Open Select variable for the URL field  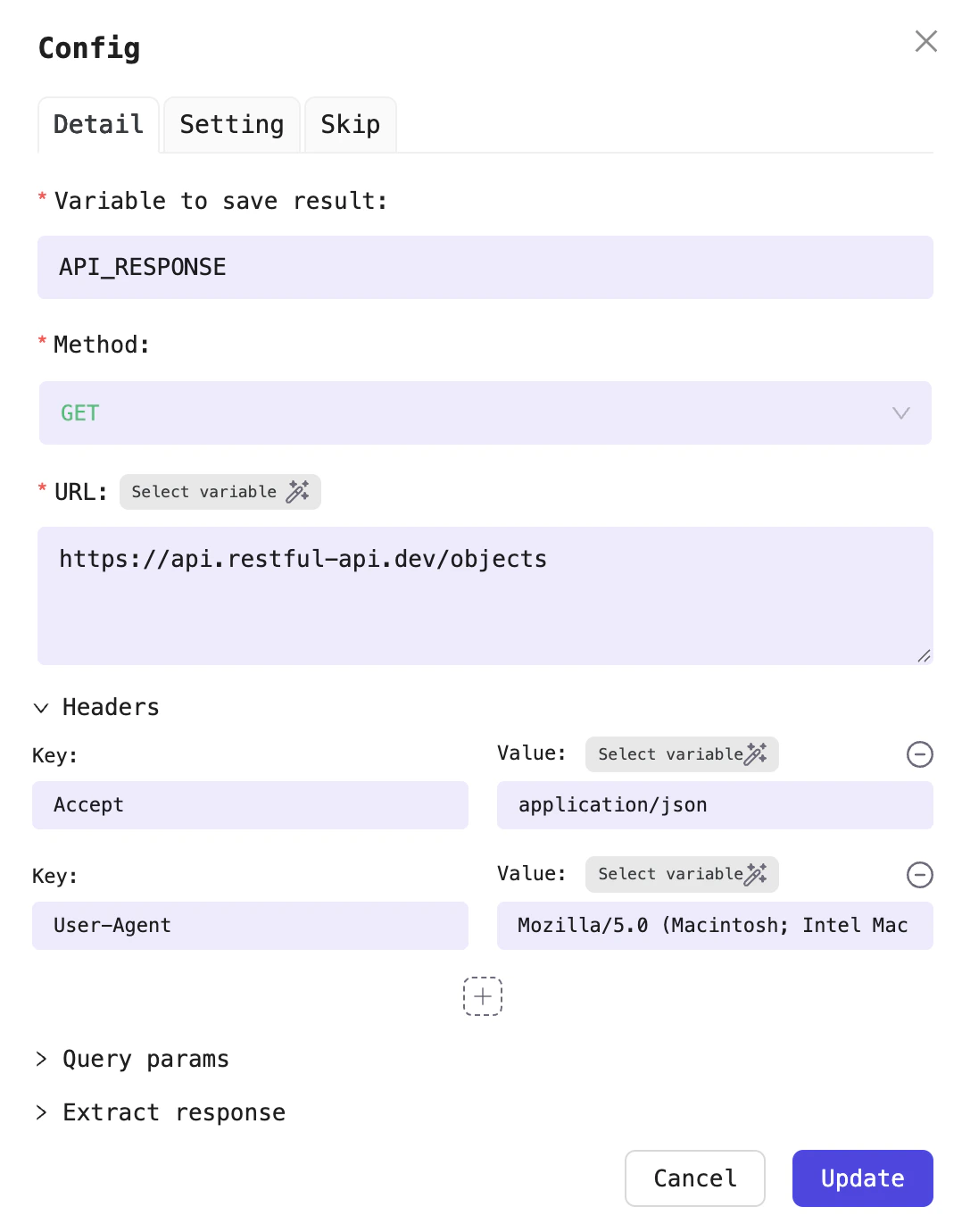click(203, 491)
